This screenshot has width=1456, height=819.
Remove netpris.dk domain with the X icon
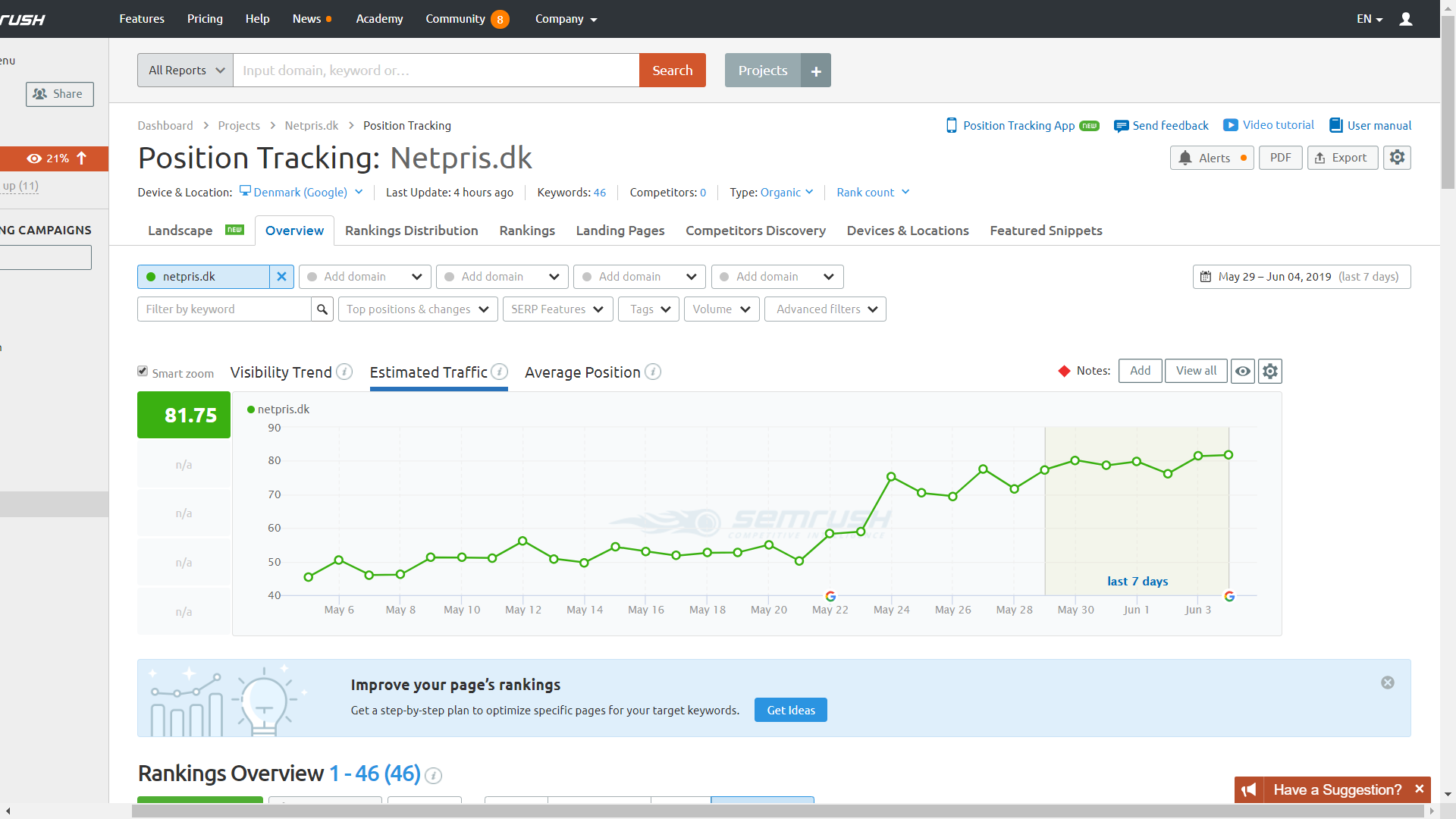(281, 277)
